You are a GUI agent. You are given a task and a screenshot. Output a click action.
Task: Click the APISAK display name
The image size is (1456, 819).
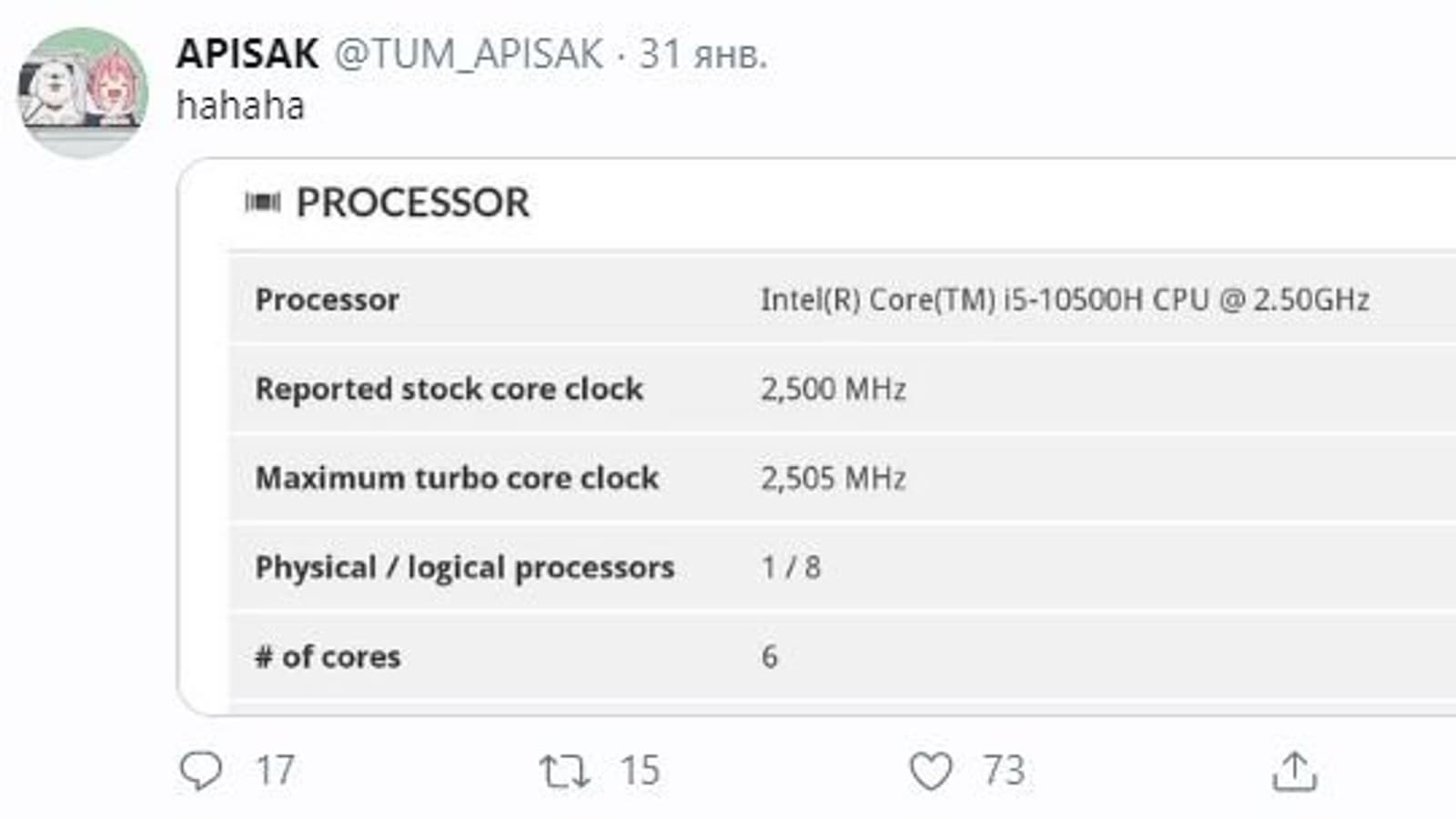(248, 54)
